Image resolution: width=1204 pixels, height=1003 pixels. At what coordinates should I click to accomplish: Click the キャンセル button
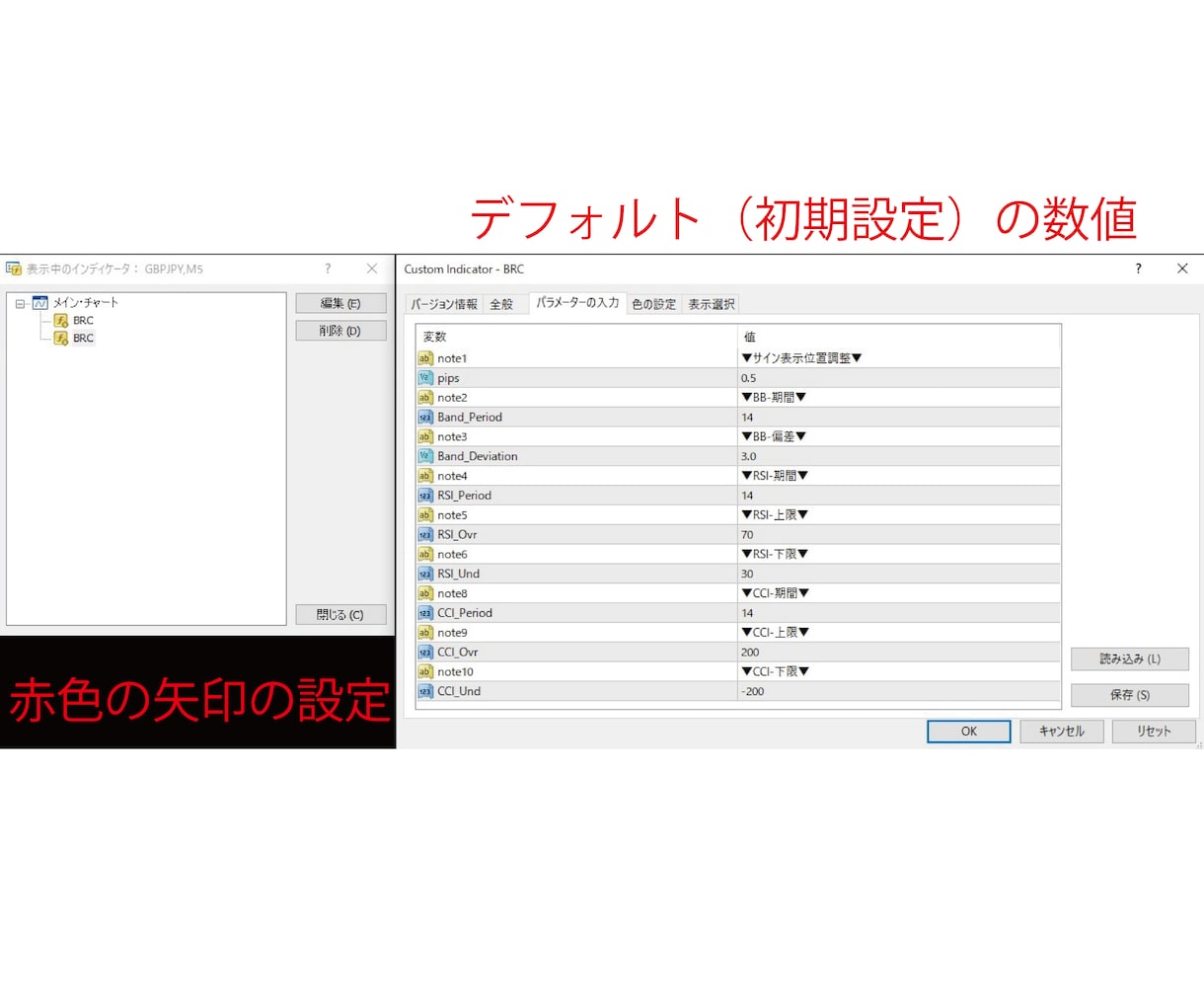tap(1061, 732)
